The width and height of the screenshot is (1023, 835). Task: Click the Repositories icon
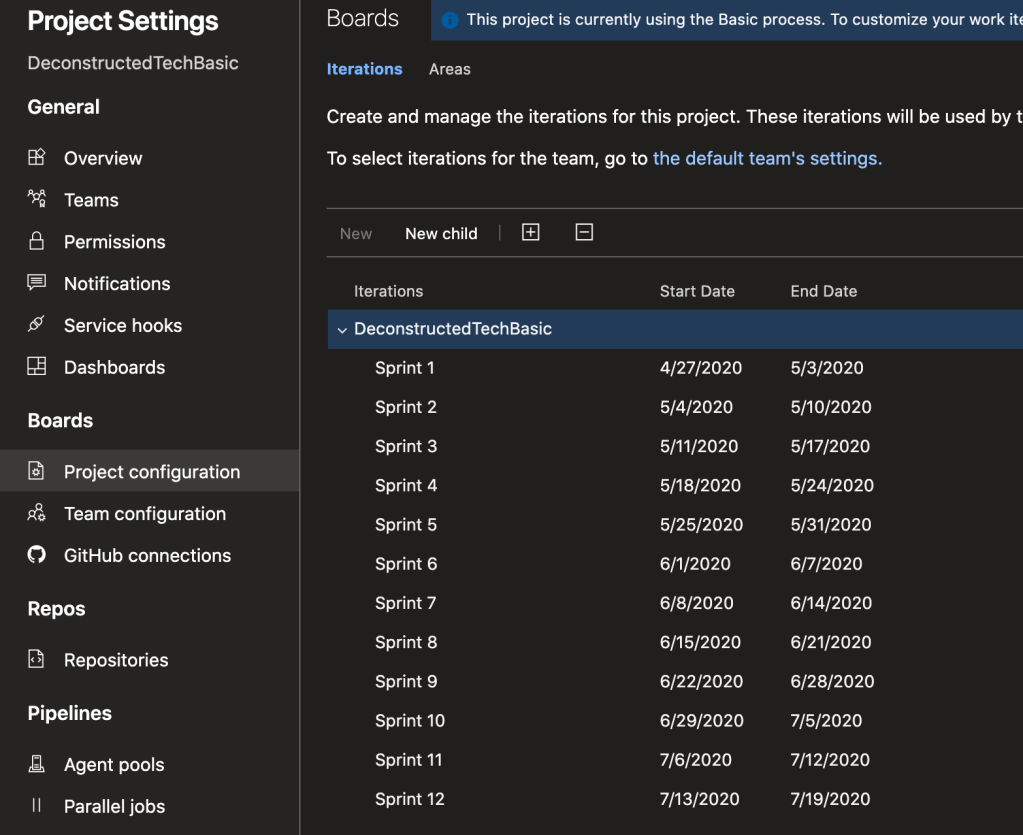(x=37, y=660)
